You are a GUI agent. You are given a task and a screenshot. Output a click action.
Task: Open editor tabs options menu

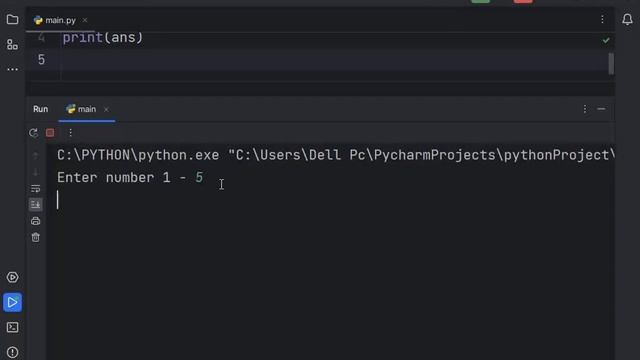click(602, 20)
